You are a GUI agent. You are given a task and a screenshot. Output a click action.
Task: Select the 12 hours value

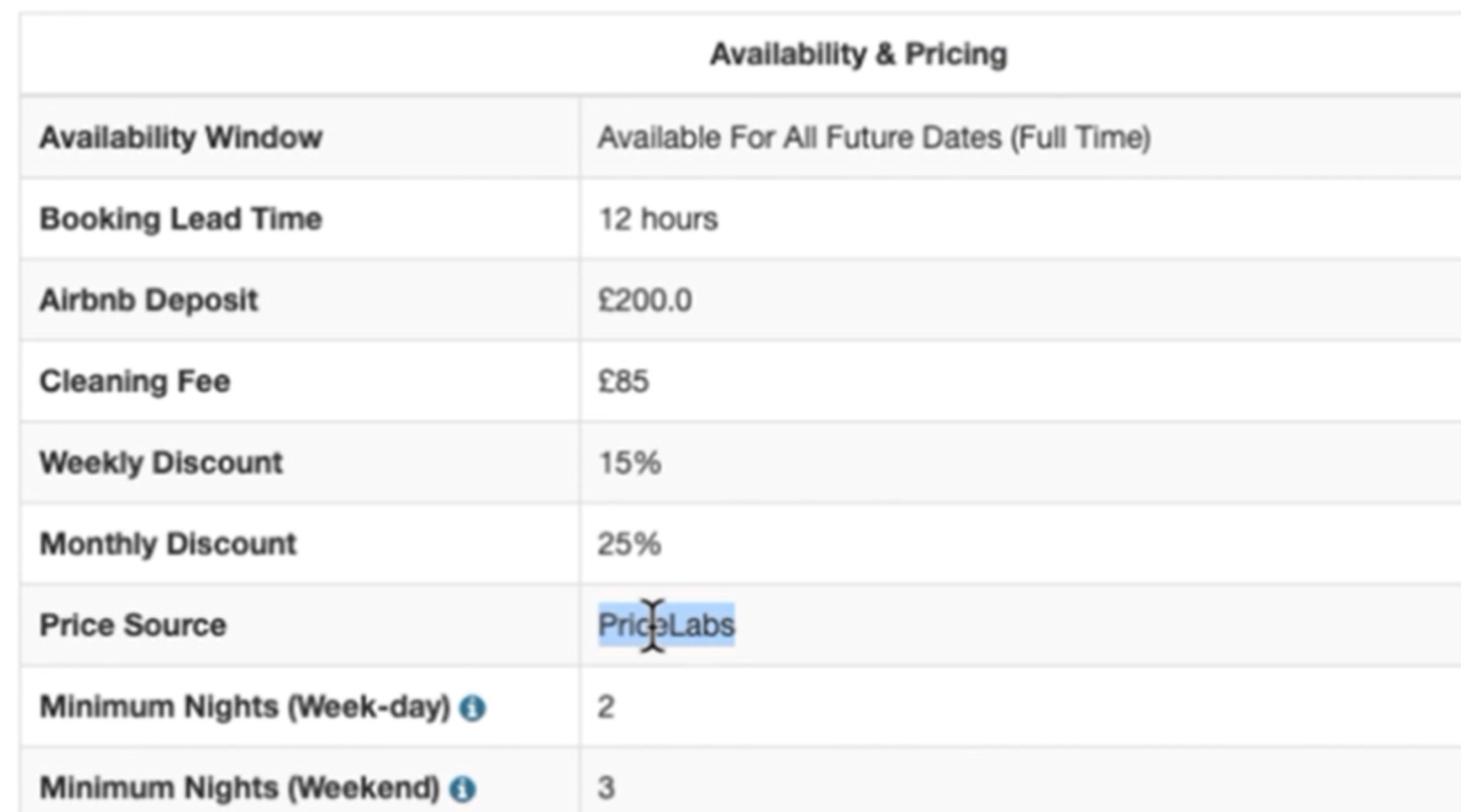coord(658,219)
